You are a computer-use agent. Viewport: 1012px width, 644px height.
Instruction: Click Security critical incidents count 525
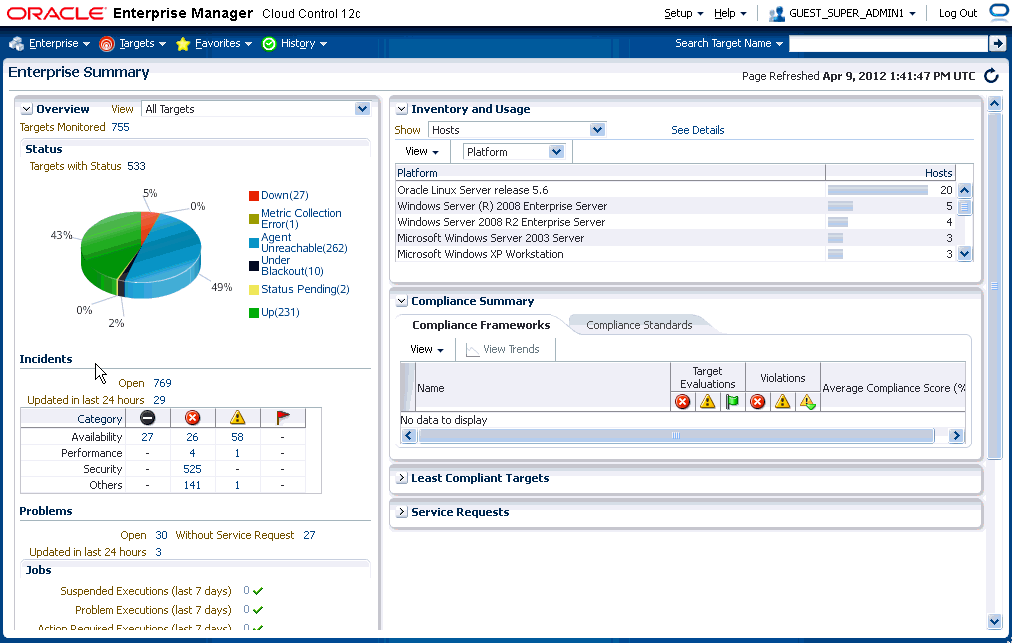tap(192, 469)
